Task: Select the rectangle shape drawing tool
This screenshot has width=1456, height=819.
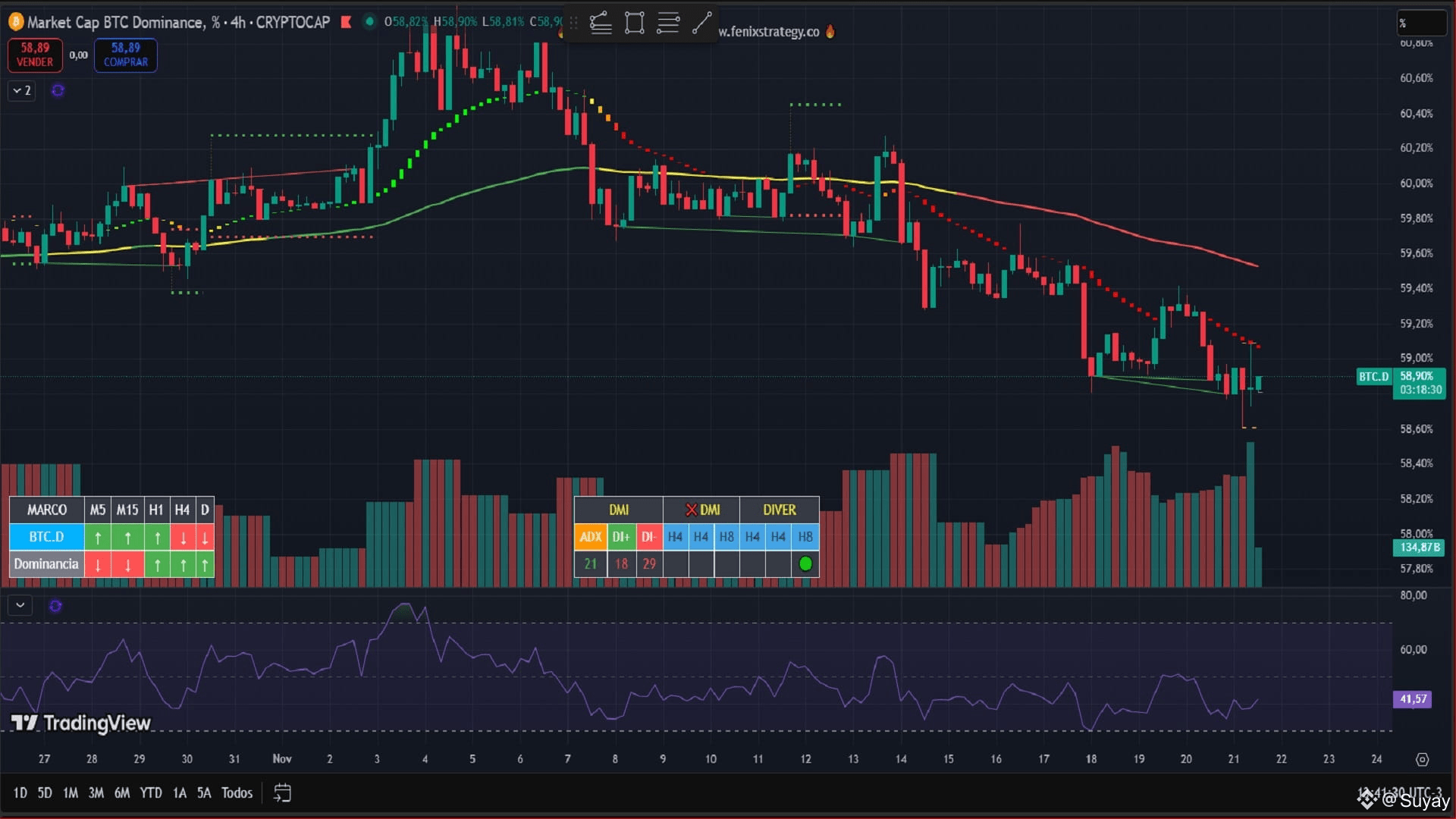Action: [634, 23]
